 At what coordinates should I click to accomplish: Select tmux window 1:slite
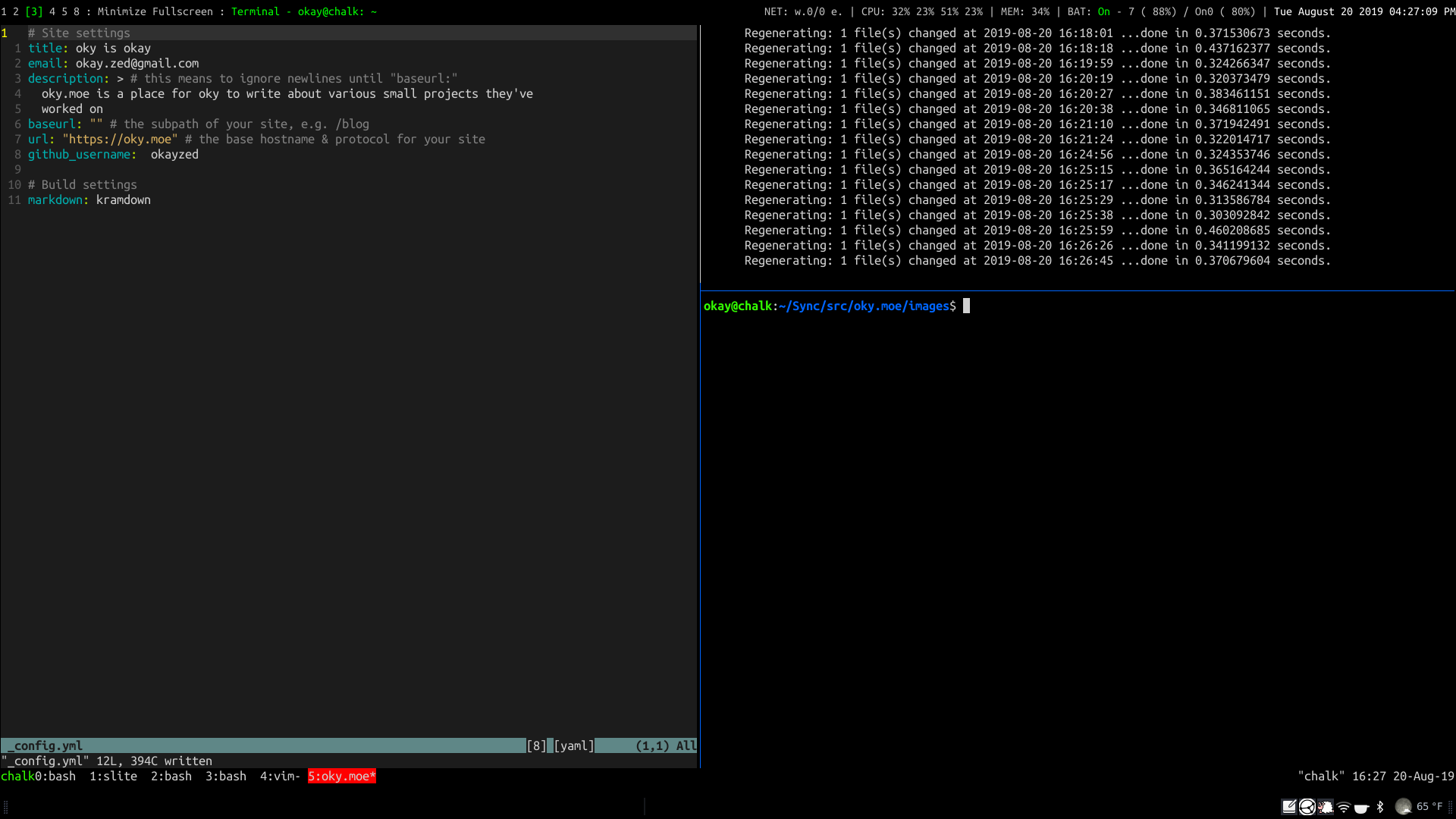[113, 776]
